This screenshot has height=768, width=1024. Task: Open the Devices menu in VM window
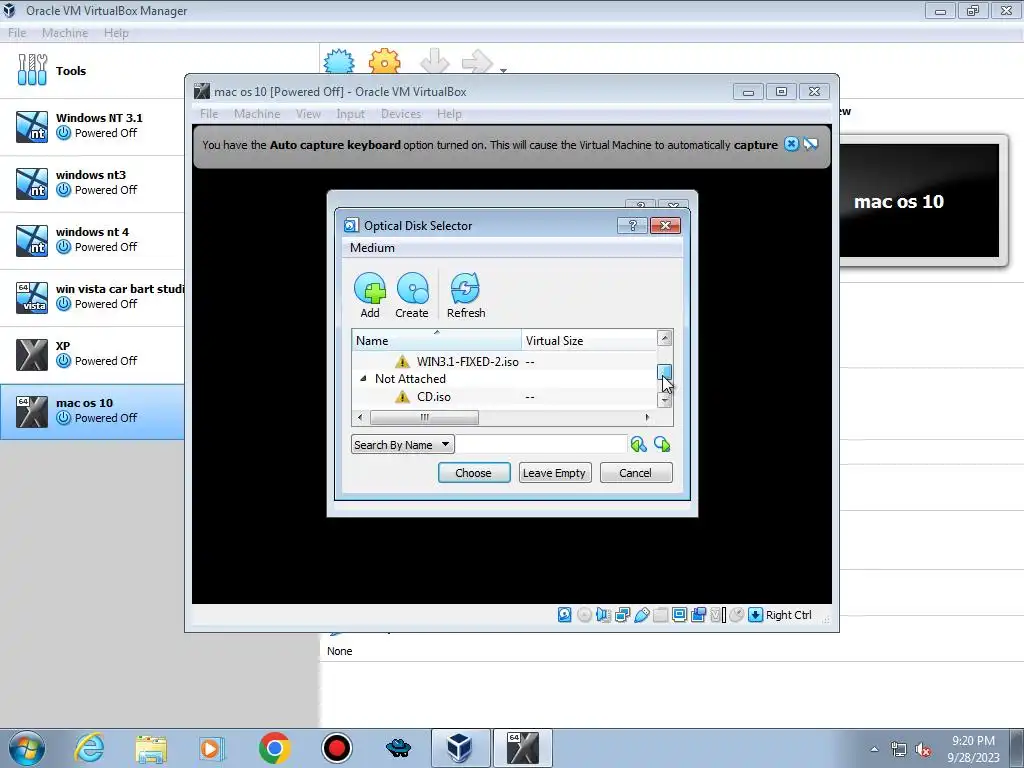[x=400, y=114]
